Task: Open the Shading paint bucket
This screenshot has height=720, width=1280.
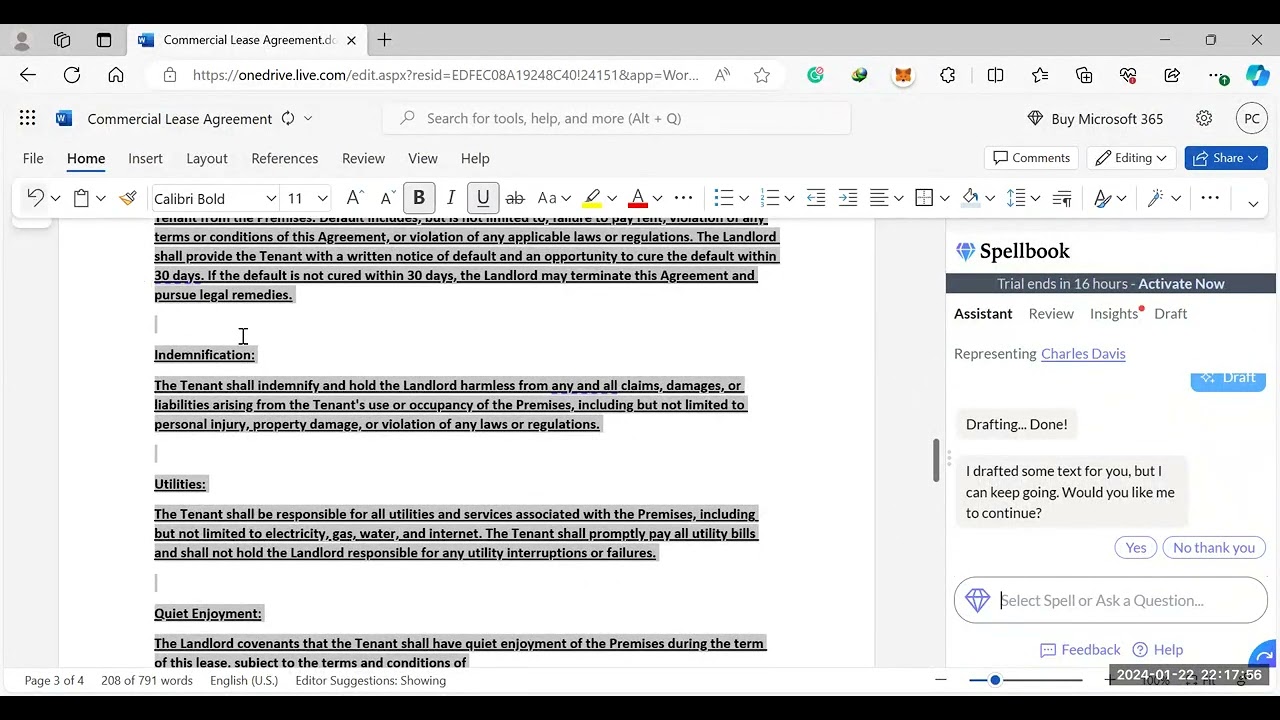Action: coord(970,198)
